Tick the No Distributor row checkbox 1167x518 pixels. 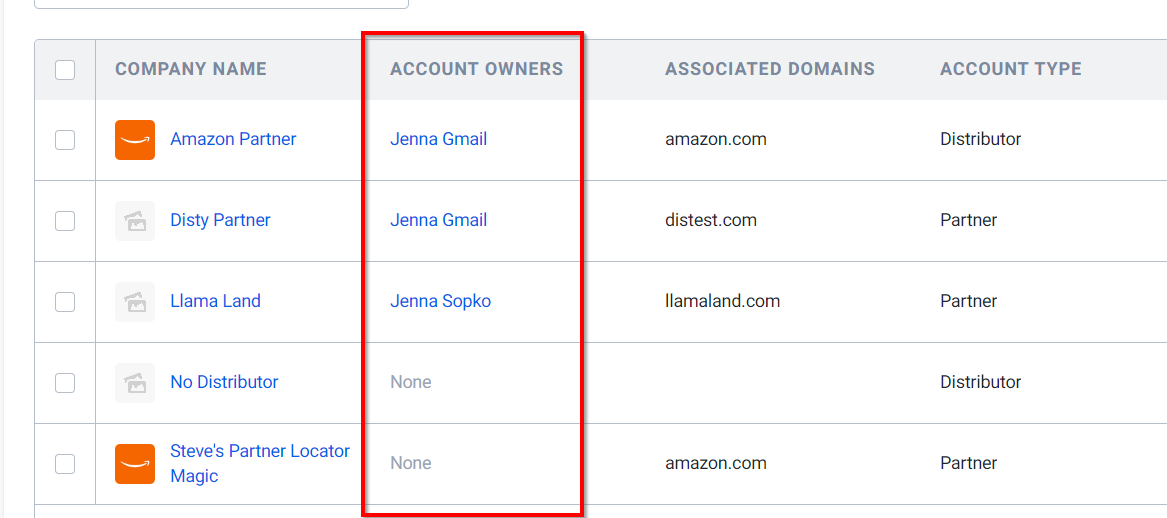pyautogui.click(x=65, y=383)
